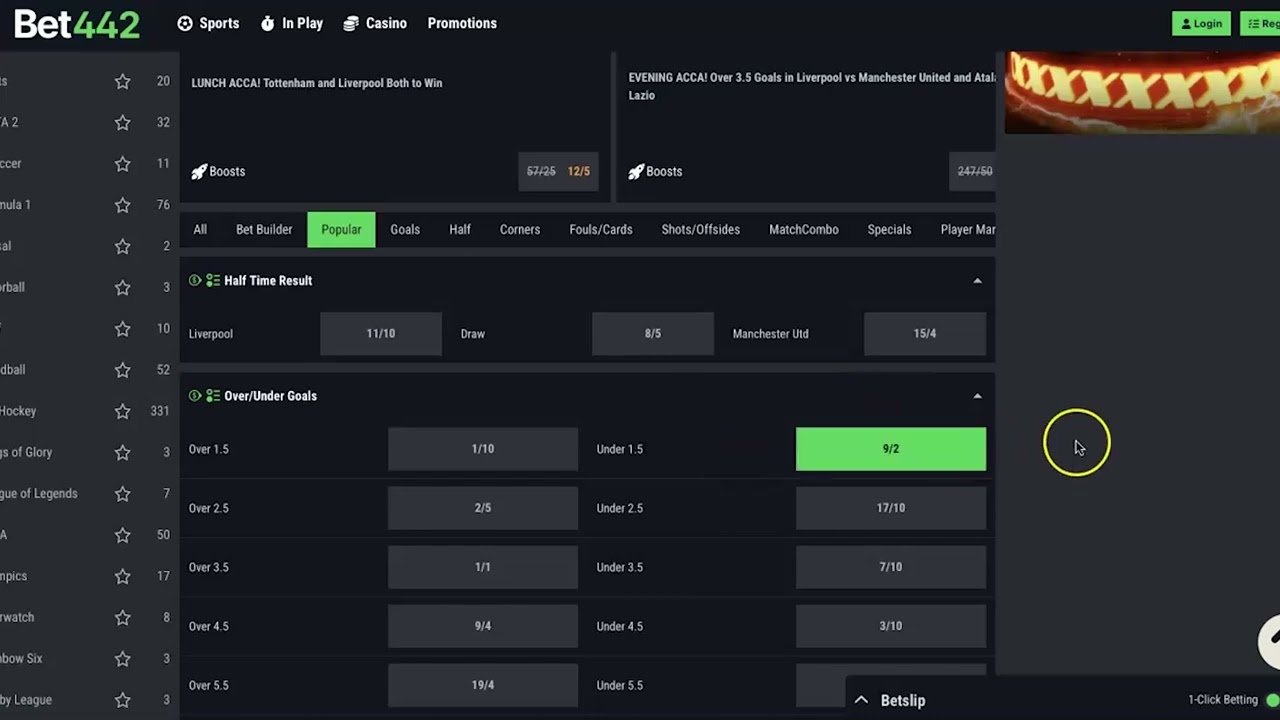Open the Half tab

(460, 229)
